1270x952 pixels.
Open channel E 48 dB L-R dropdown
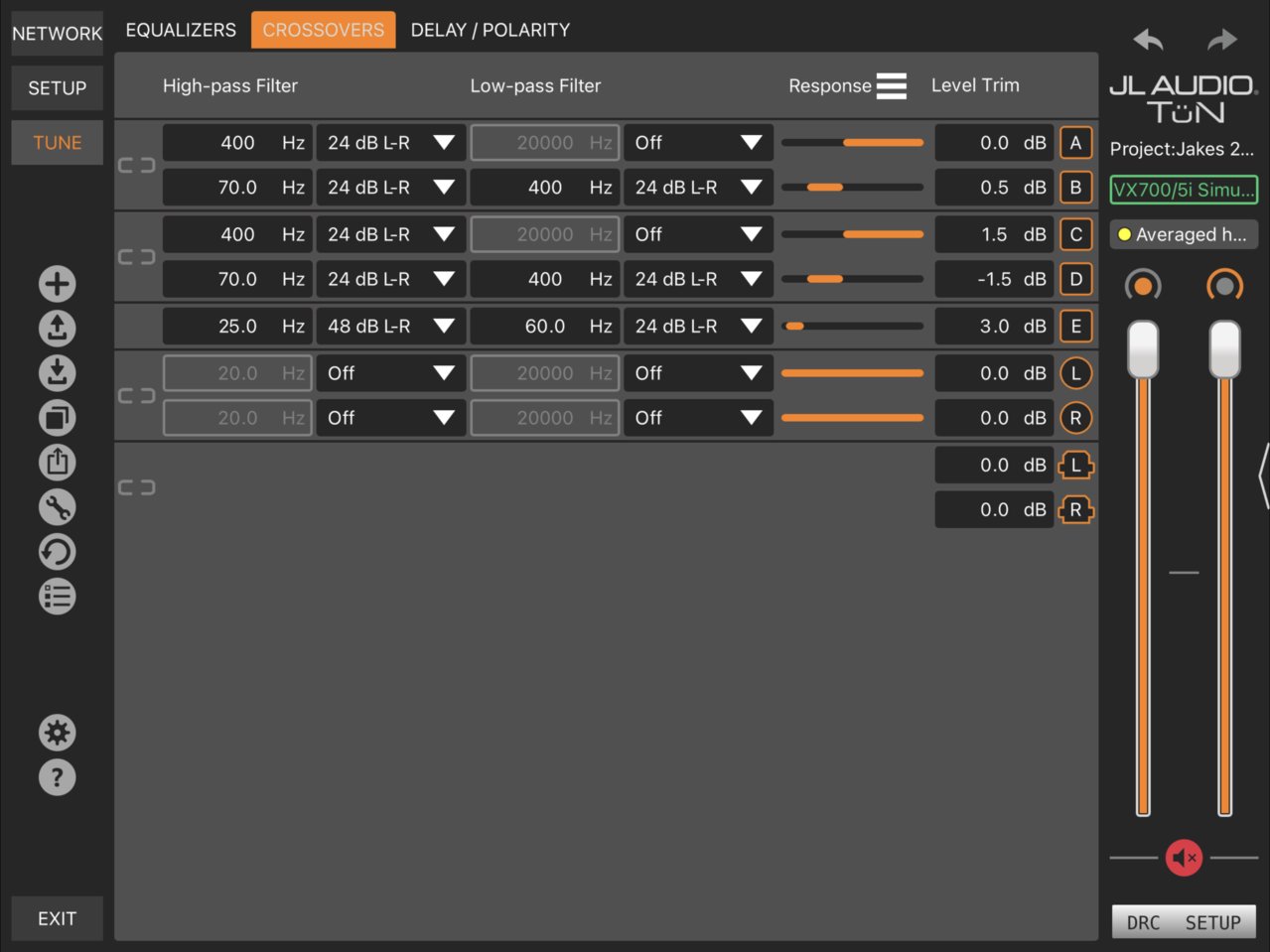390,326
